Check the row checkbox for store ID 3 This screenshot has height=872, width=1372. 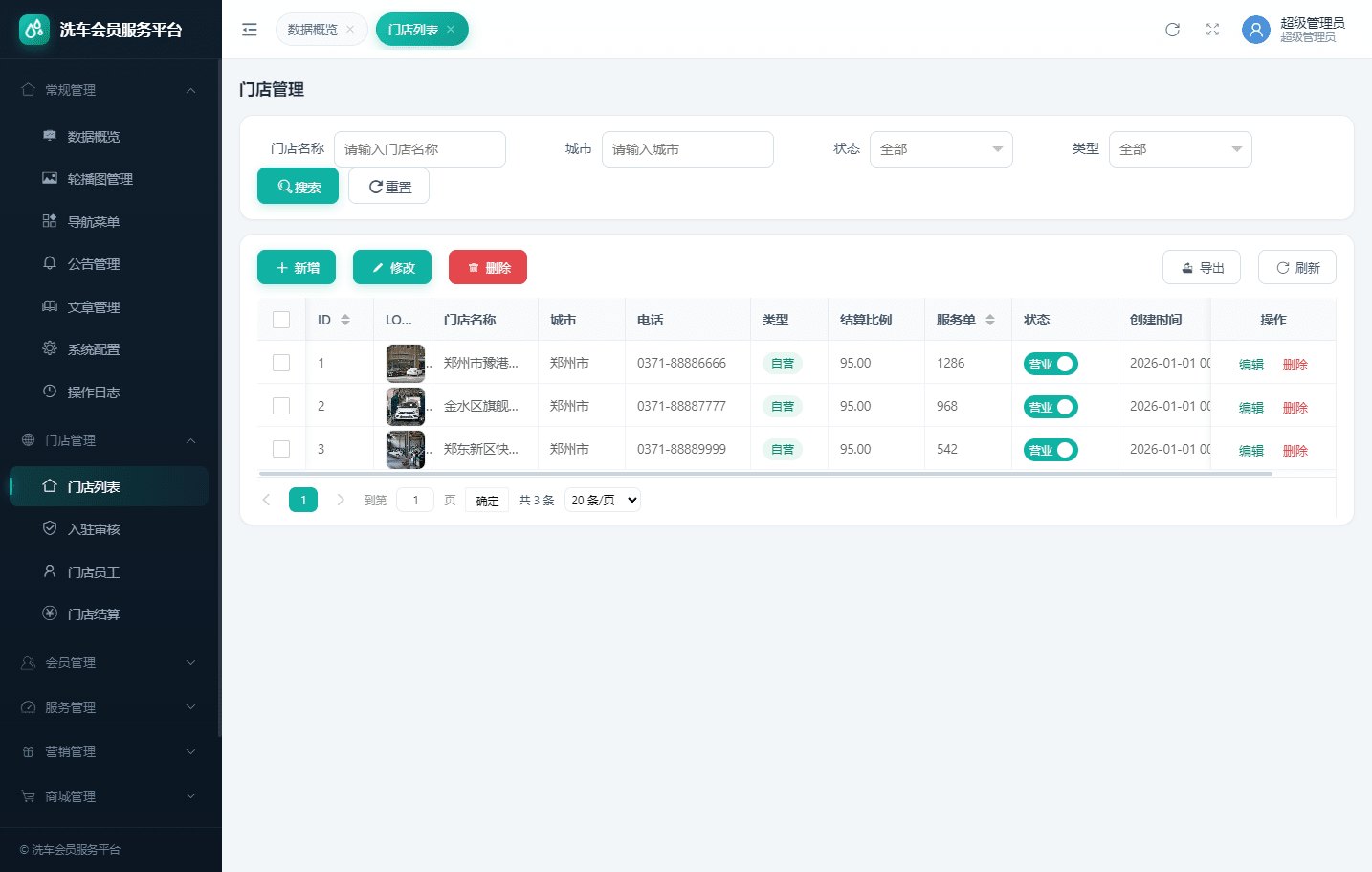(281, 449)
